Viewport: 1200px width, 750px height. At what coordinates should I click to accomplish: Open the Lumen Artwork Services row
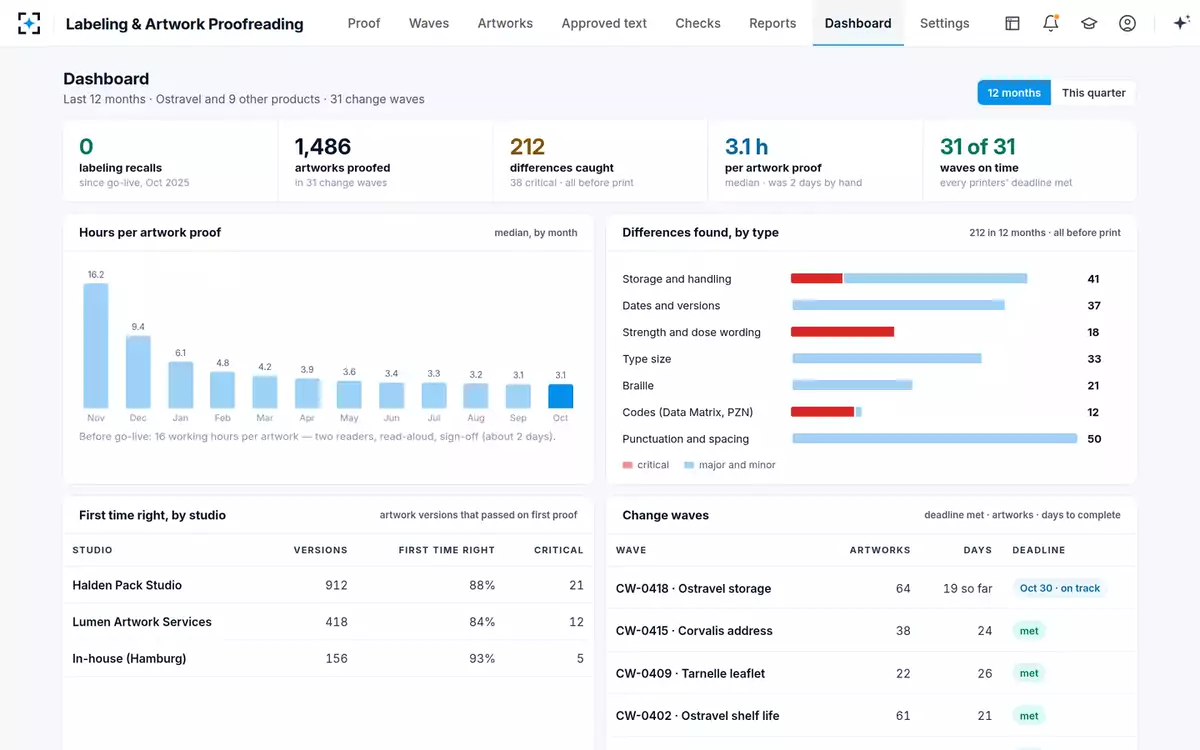[328, 622]
